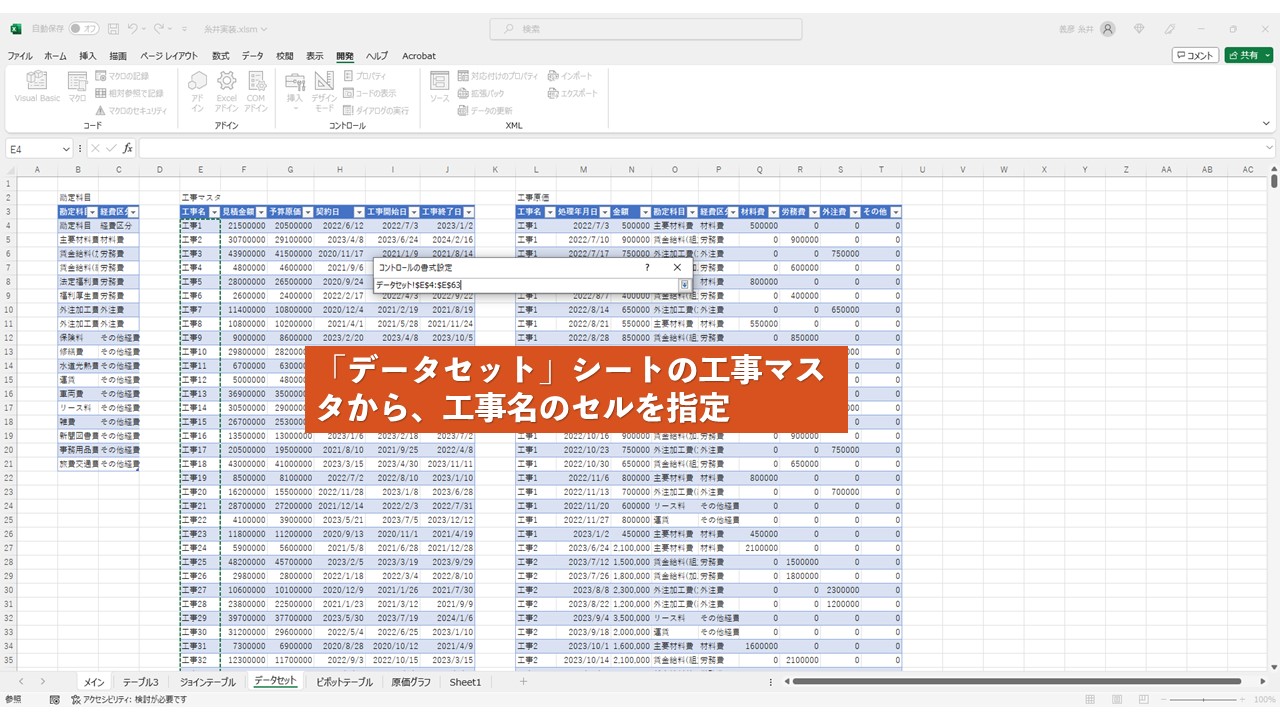Image resolution: width=1280 pixels, height=720 pixels.
Task: Click the Redo arrow
Action: click(161, 29)
